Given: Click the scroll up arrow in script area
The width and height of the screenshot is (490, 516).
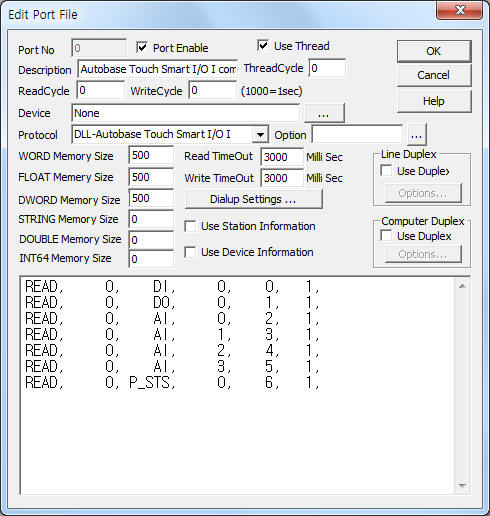Looking at the screenshot, I should pos(462,286).
